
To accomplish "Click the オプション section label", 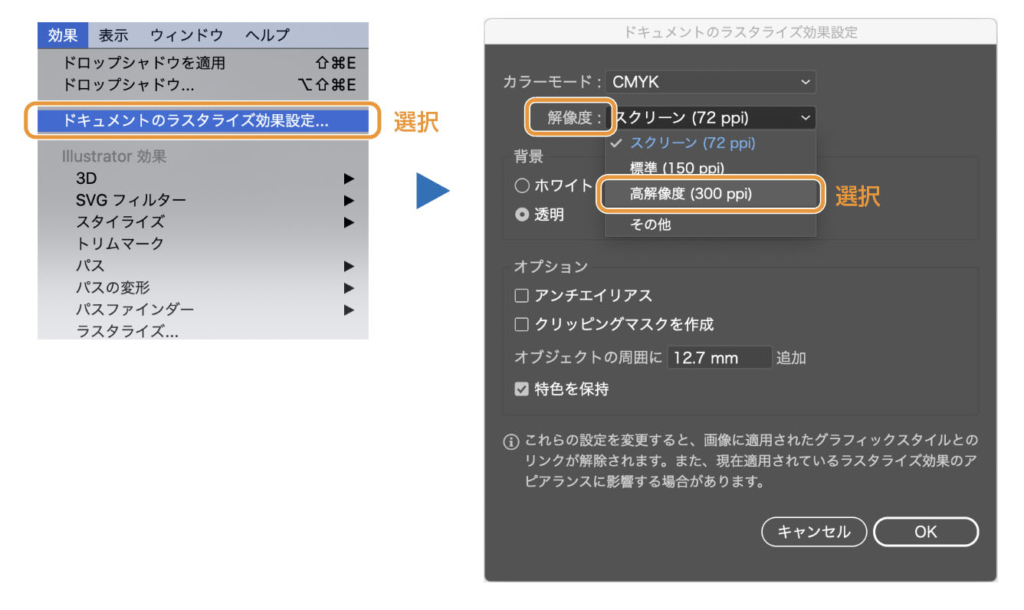I will coord(551,266).
